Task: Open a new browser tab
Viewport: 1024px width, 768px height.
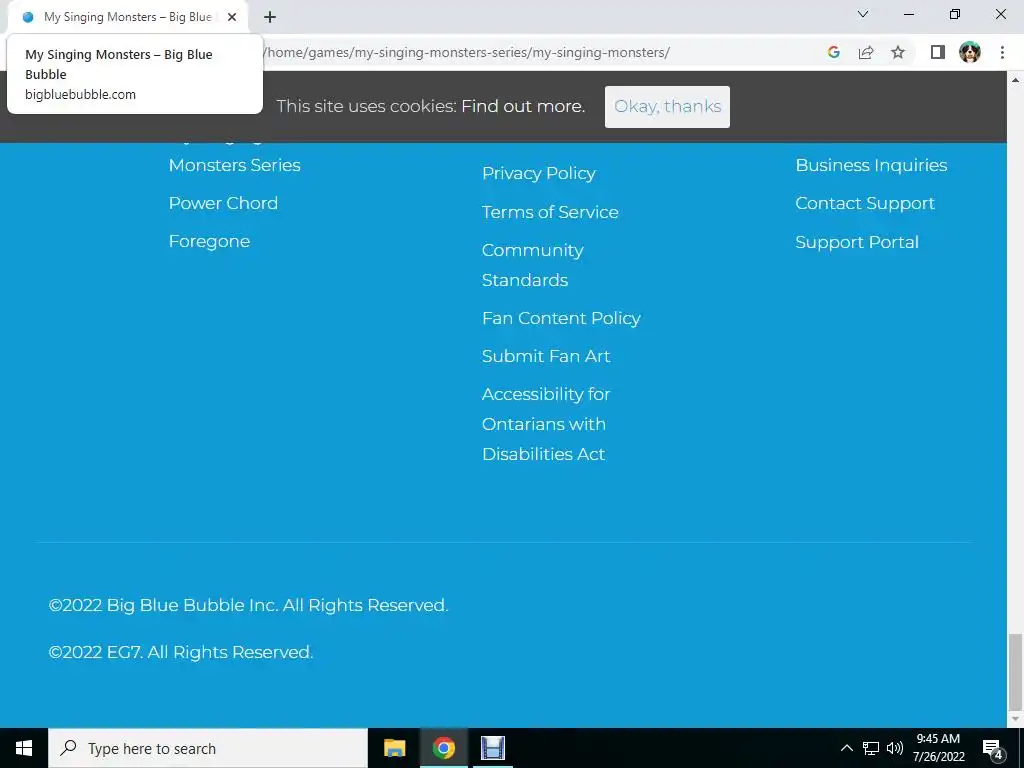Action: (x=270, y=17)
